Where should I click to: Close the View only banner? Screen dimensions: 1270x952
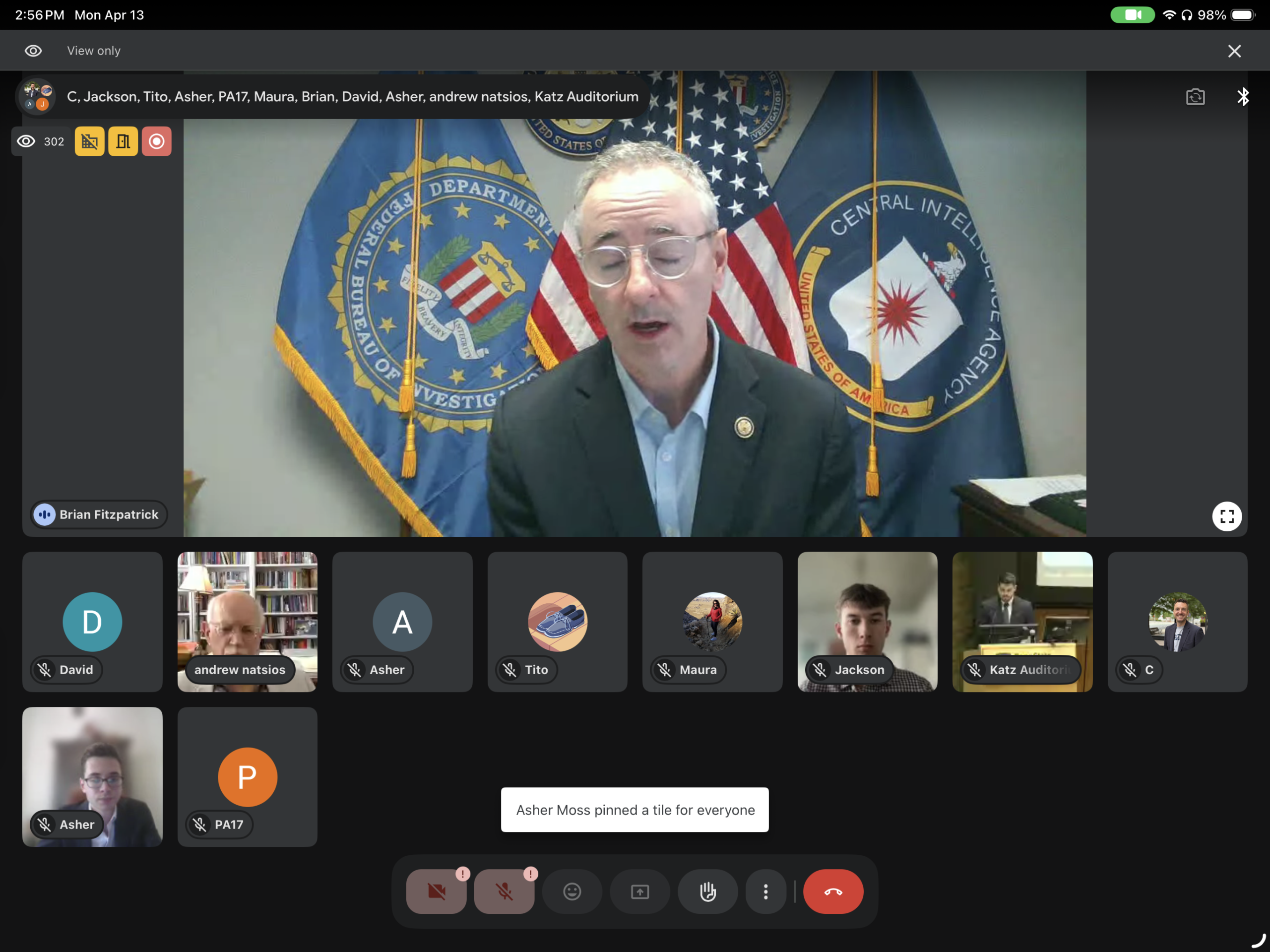1234,51
